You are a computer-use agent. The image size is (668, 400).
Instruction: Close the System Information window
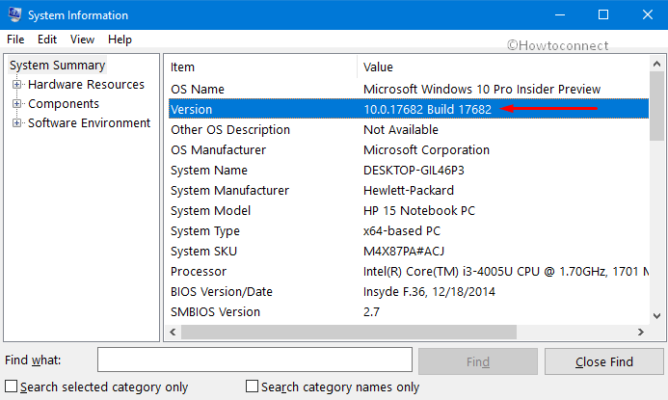pyautogui.click(x=647, y=15)
